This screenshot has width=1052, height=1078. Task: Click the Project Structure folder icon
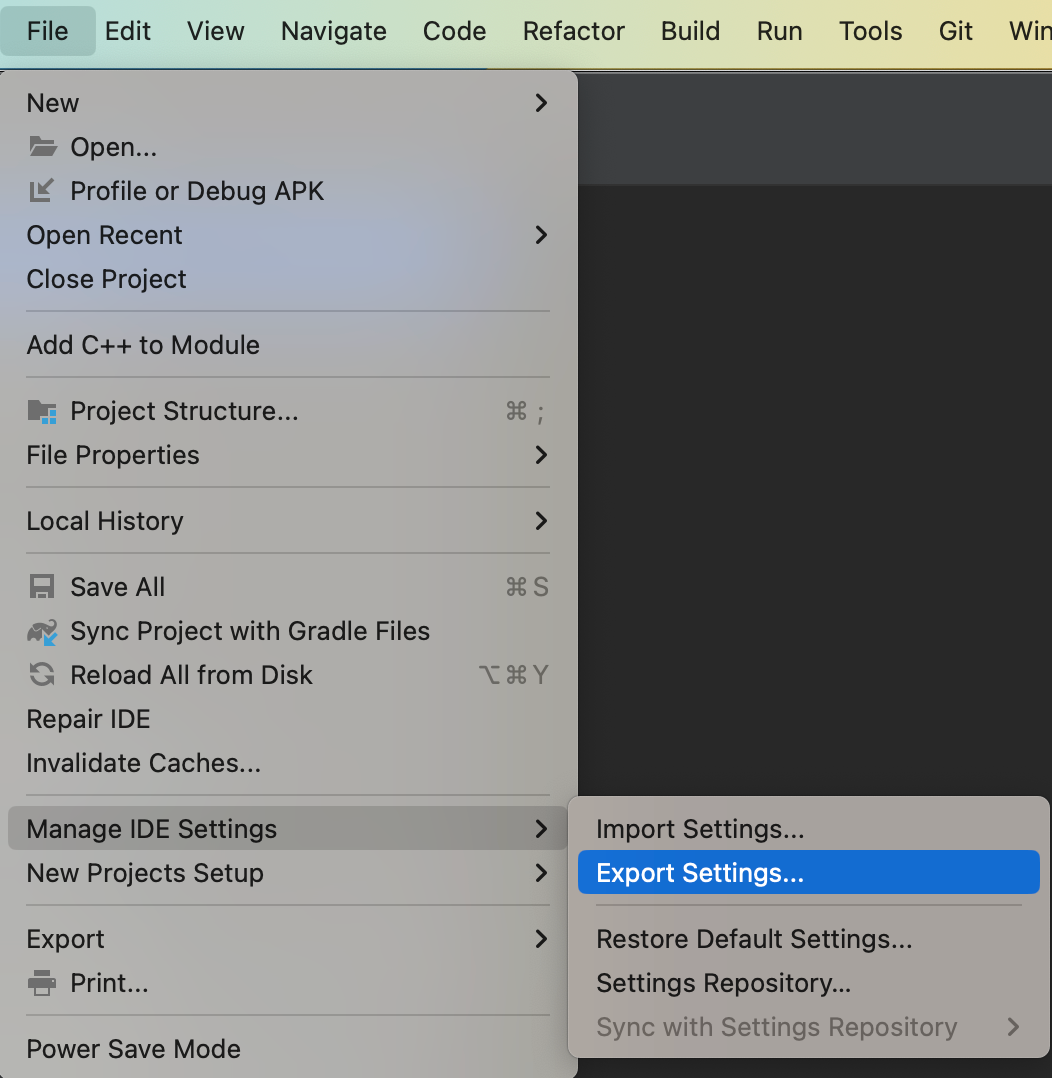point(42,411)
